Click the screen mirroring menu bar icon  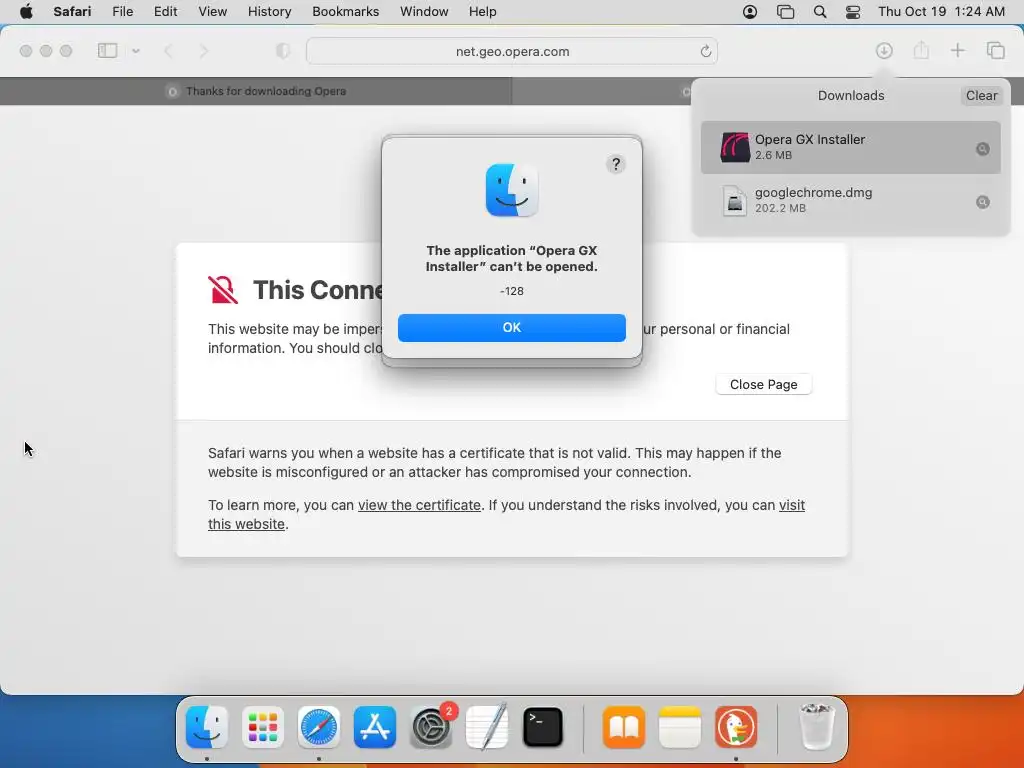point(785,12)
